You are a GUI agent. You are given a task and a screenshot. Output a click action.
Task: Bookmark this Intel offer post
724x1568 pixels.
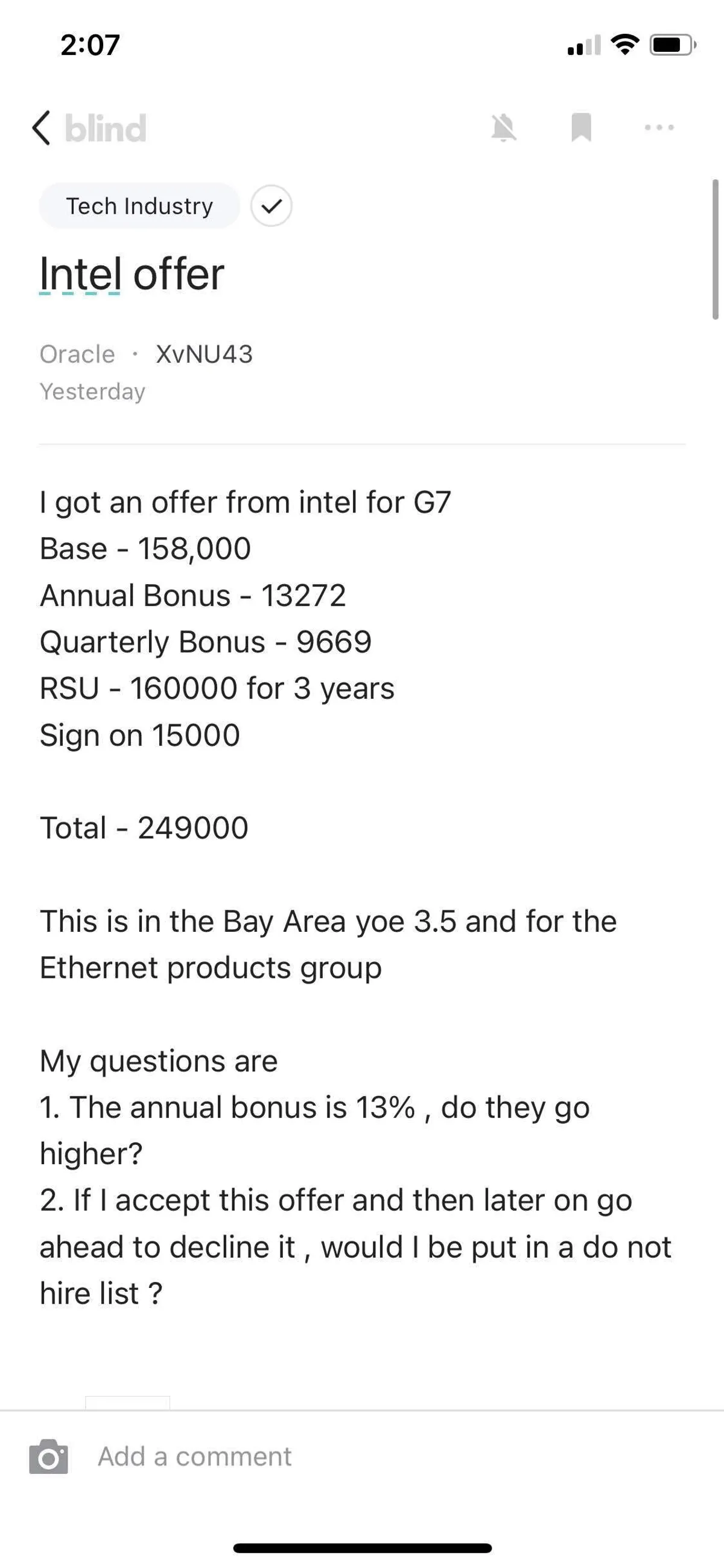[x=581, y=127]
